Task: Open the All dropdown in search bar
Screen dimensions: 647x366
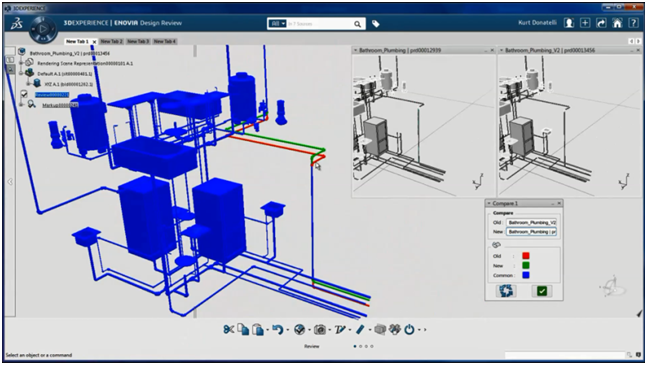Action: (278, 24)
